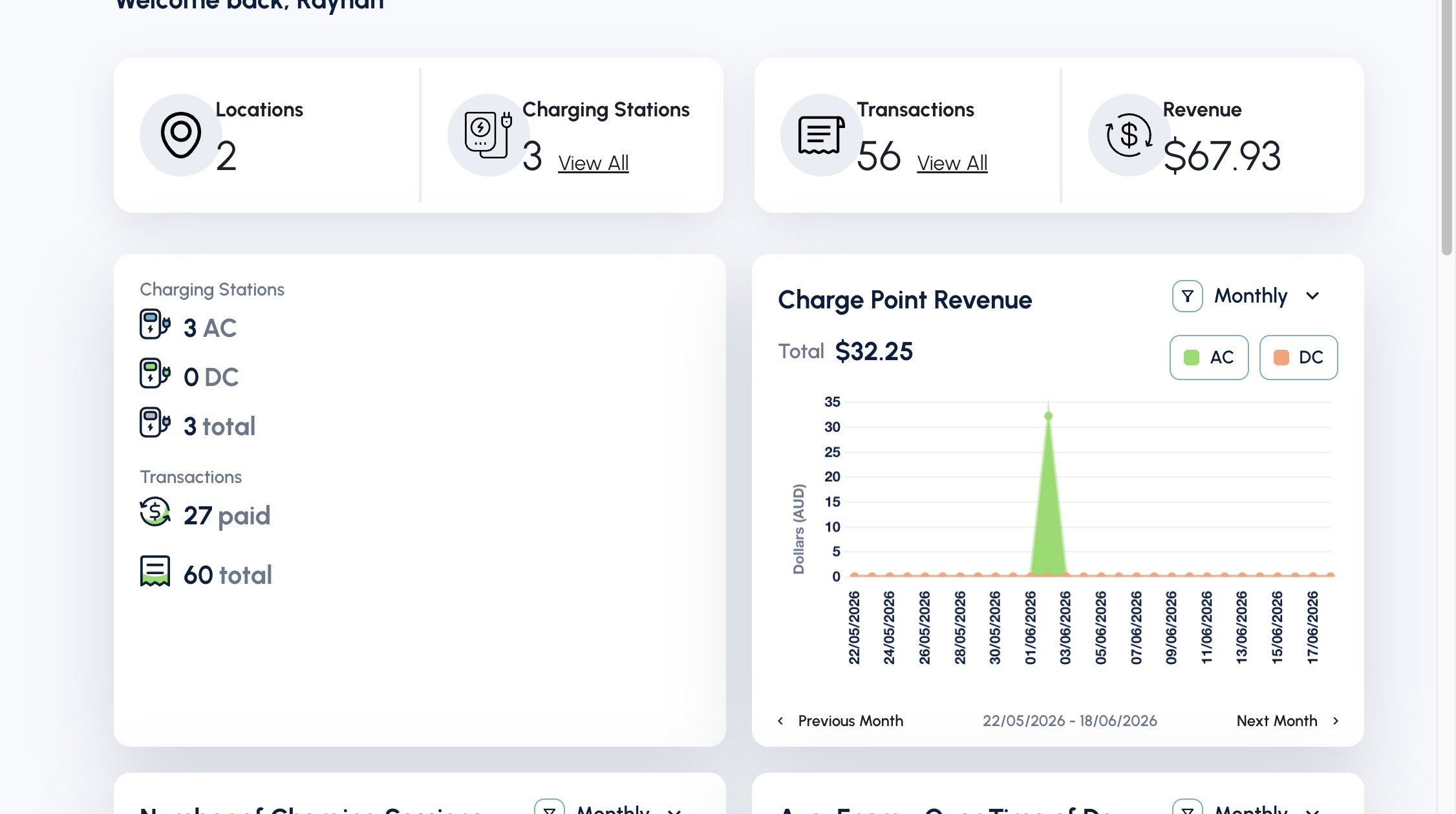Click the right chevron beside Next Month

[x=1336, y=721]
